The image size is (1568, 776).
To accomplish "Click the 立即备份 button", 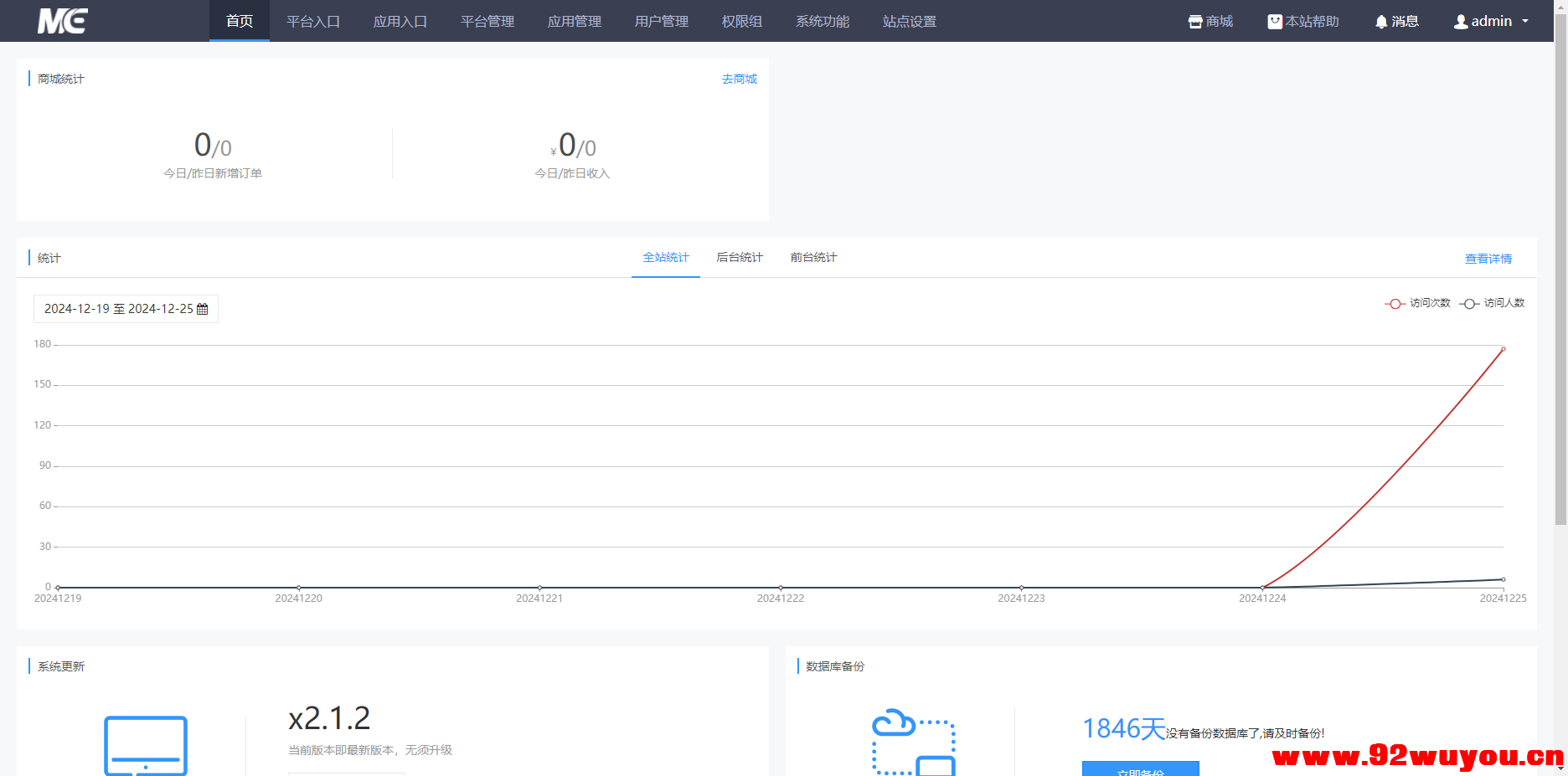I will (1140, 769).
